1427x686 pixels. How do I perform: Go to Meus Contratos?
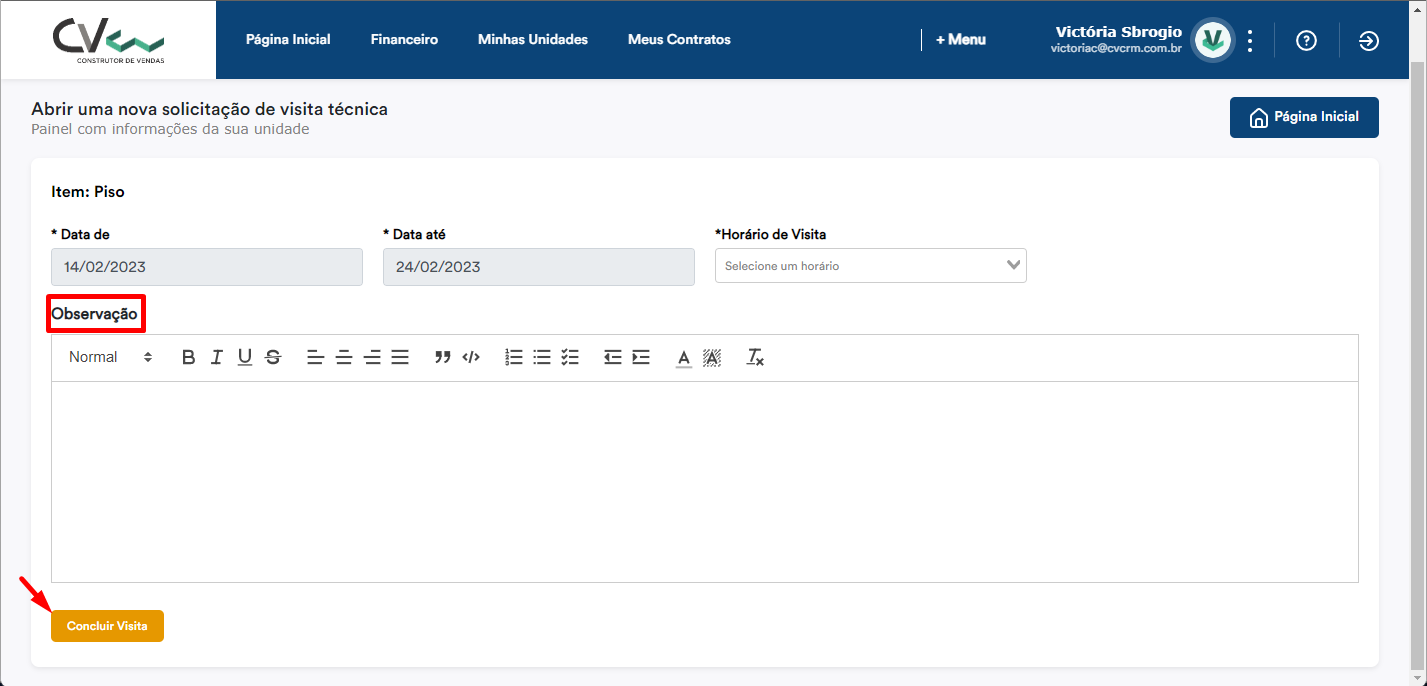[679, 40]
